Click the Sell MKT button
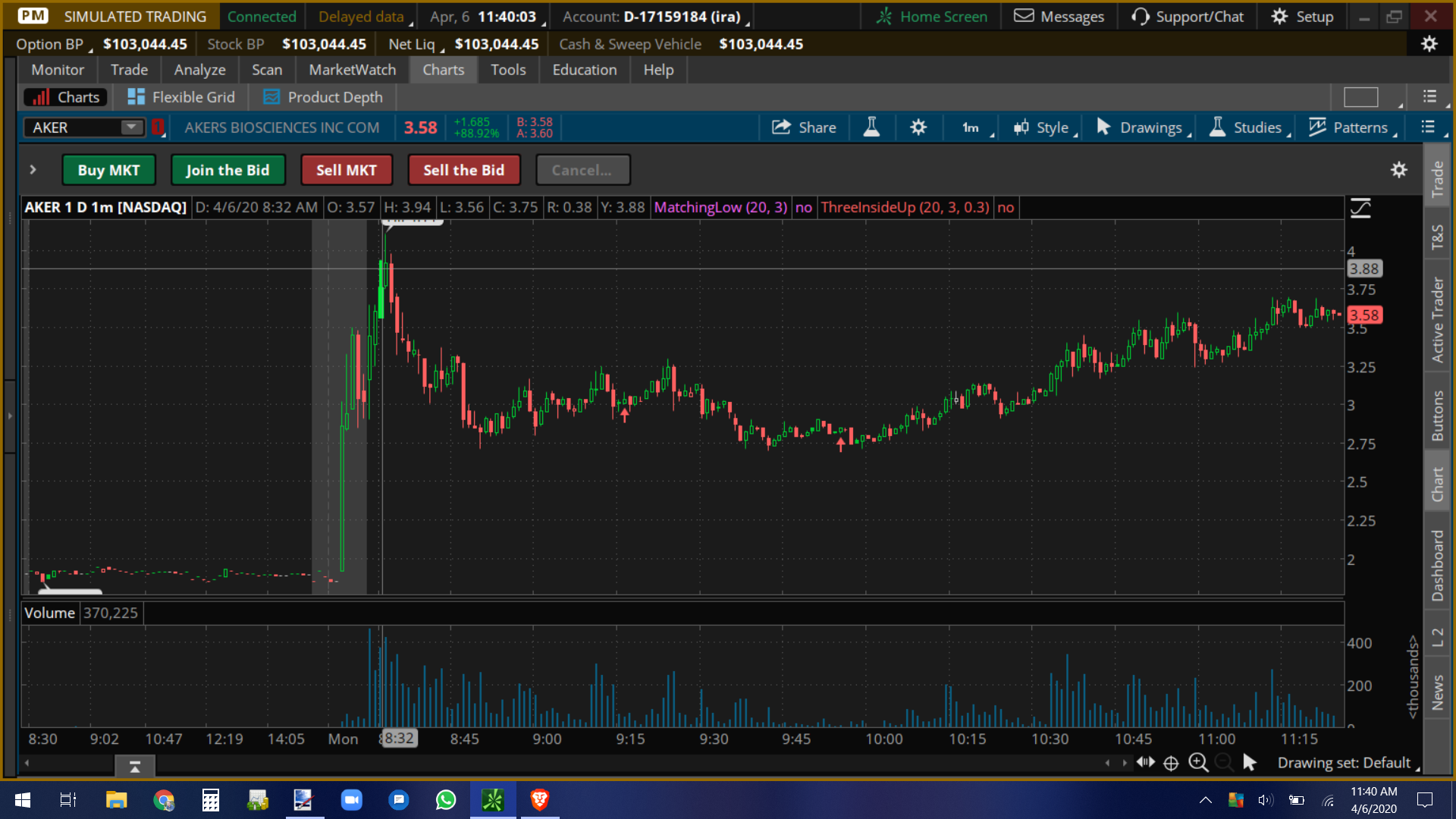1456x819 pixels. 347,170
